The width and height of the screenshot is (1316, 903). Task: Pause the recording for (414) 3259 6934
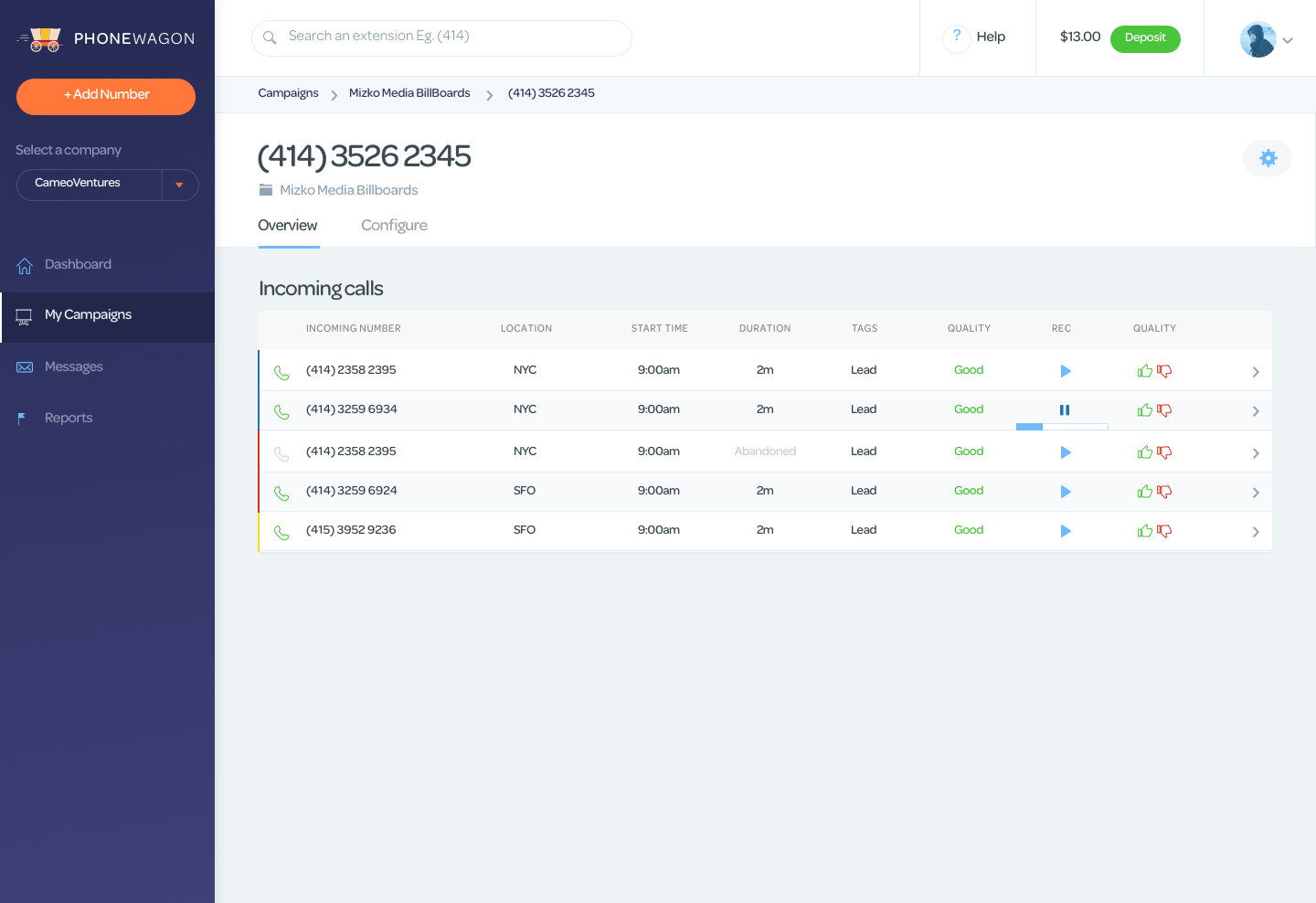click(1065, 410)
